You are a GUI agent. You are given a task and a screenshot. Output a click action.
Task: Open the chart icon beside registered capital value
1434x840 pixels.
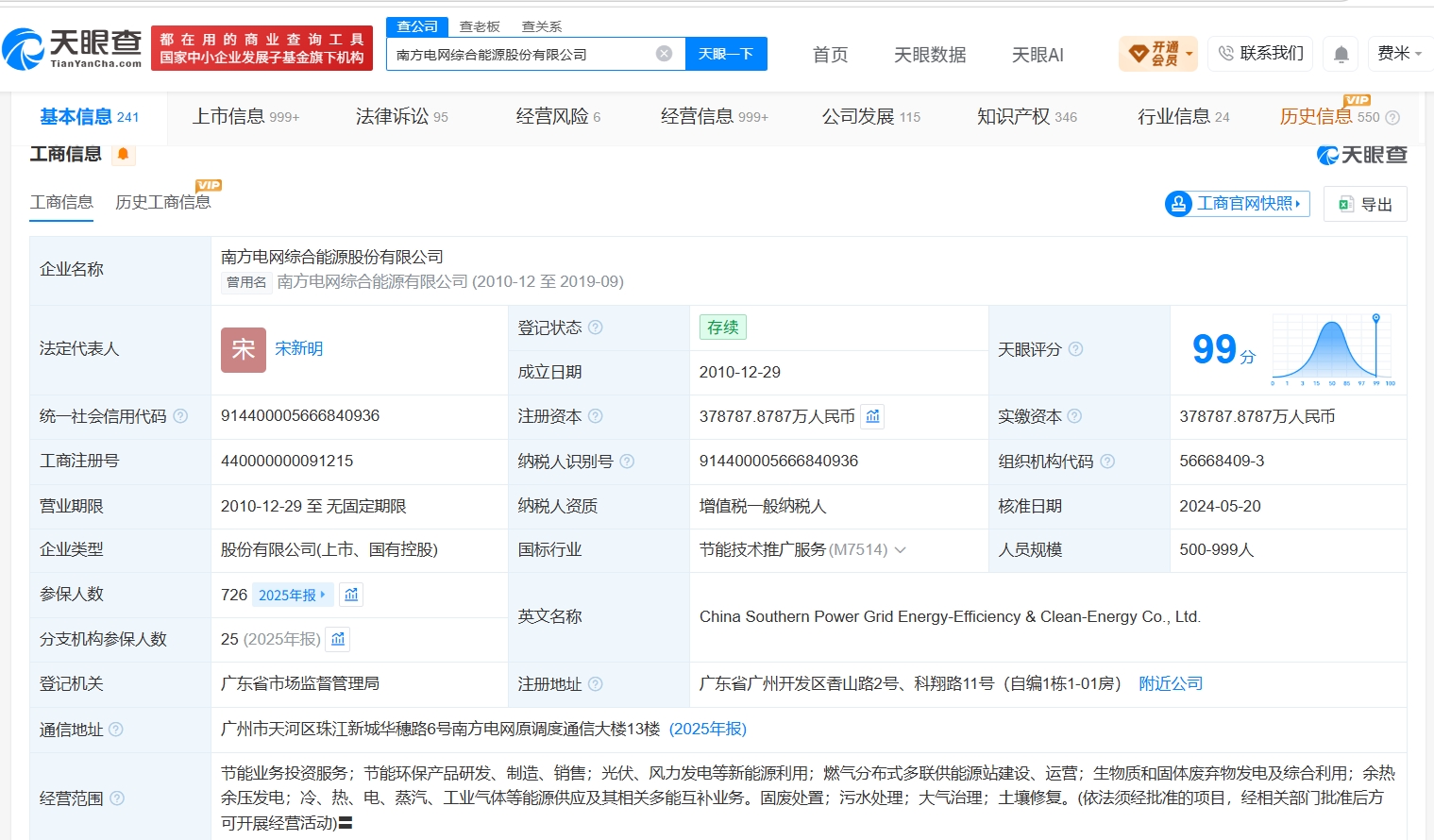pos(873,416)
